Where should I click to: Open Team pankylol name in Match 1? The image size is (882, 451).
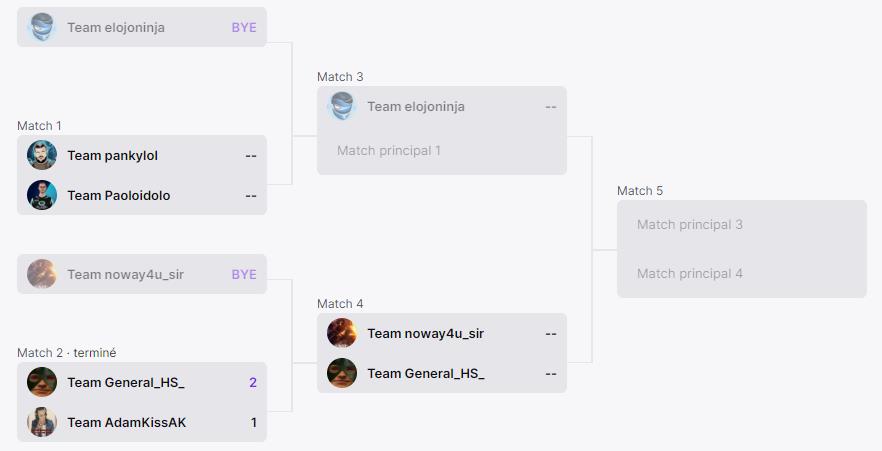point(112,155)
